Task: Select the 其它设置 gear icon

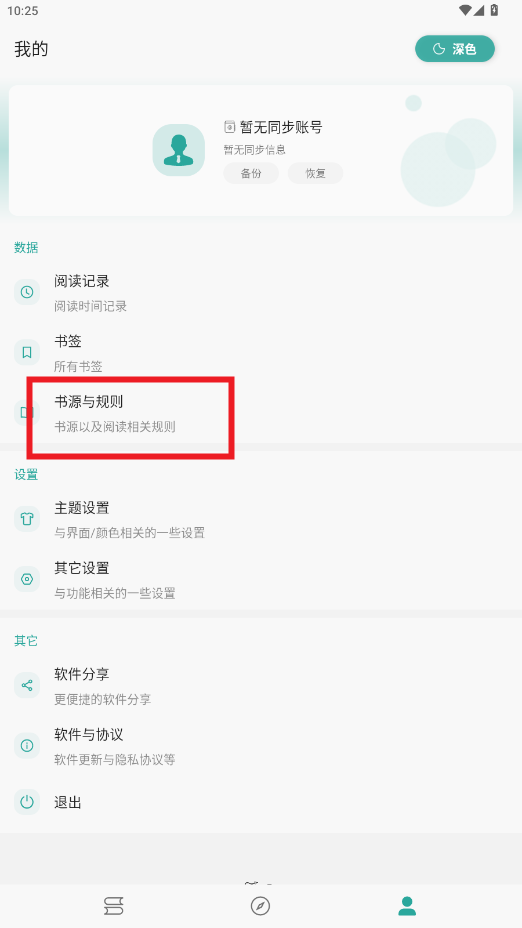Action: (x=27, y=579)
